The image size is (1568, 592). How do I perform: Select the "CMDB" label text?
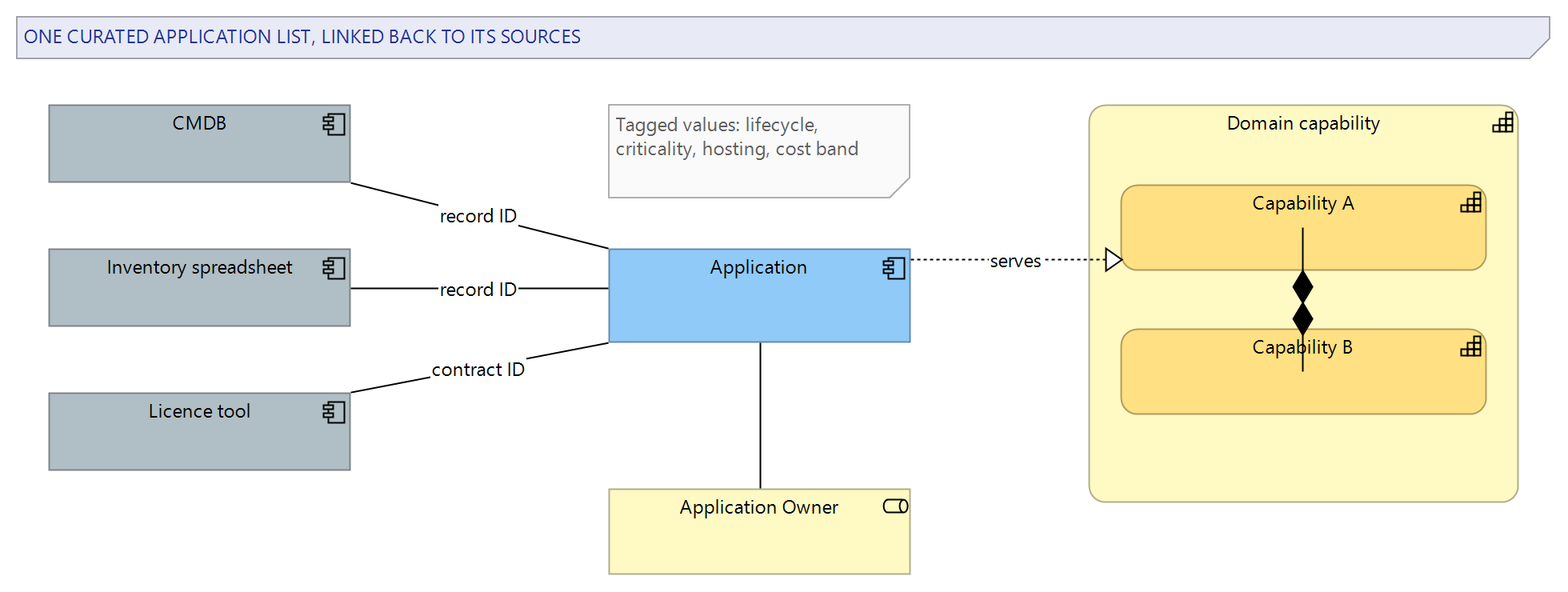coord(199,123)
